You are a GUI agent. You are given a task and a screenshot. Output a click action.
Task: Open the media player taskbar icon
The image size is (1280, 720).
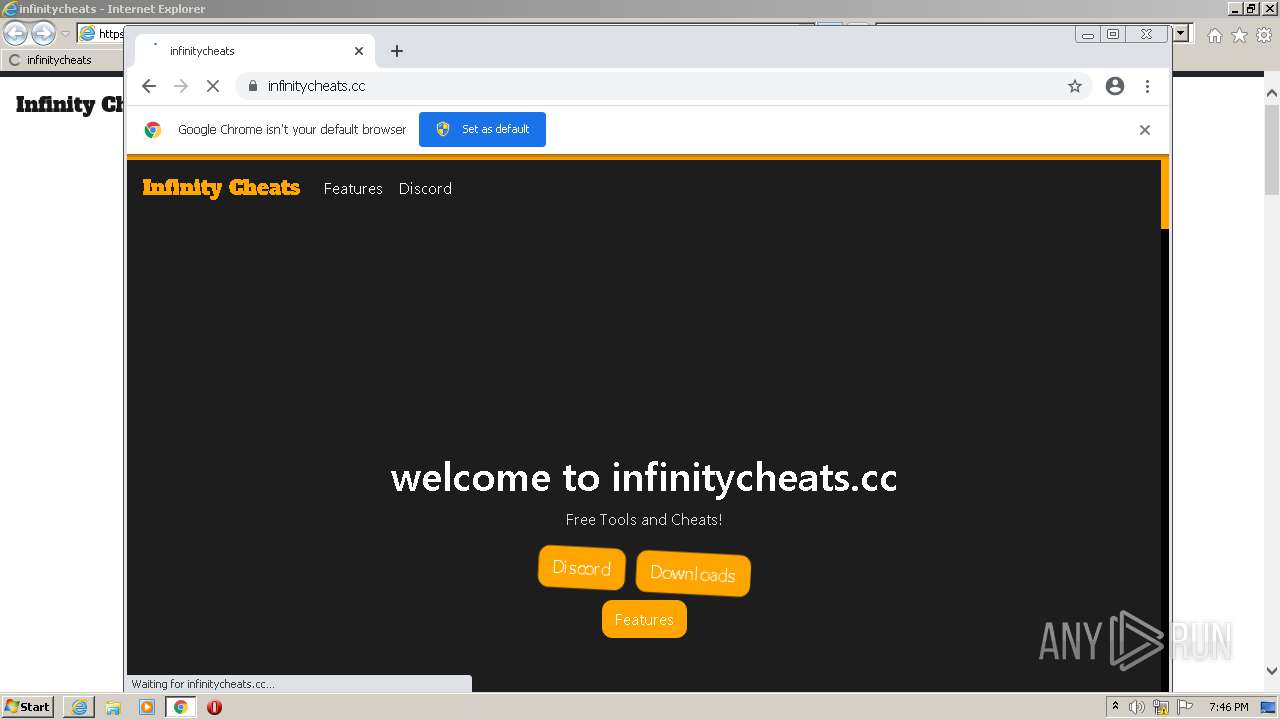click(x=147, y=707)
